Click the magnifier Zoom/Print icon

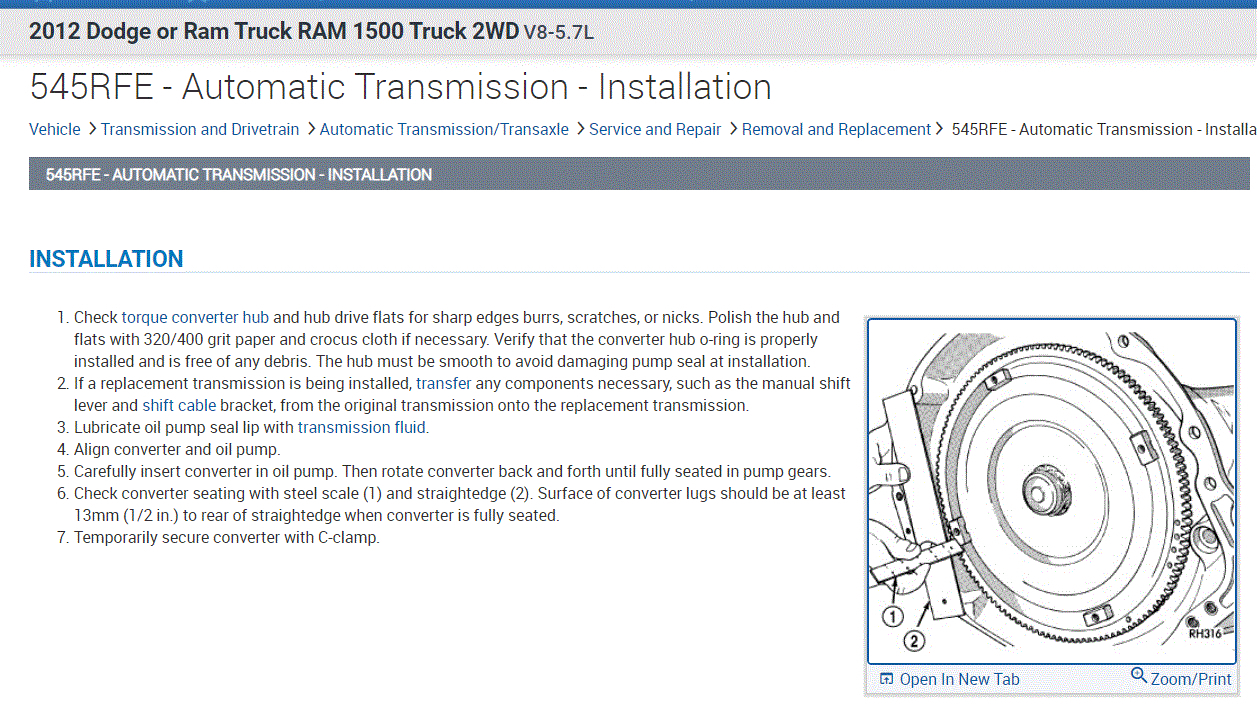(x=1139, y=676)
